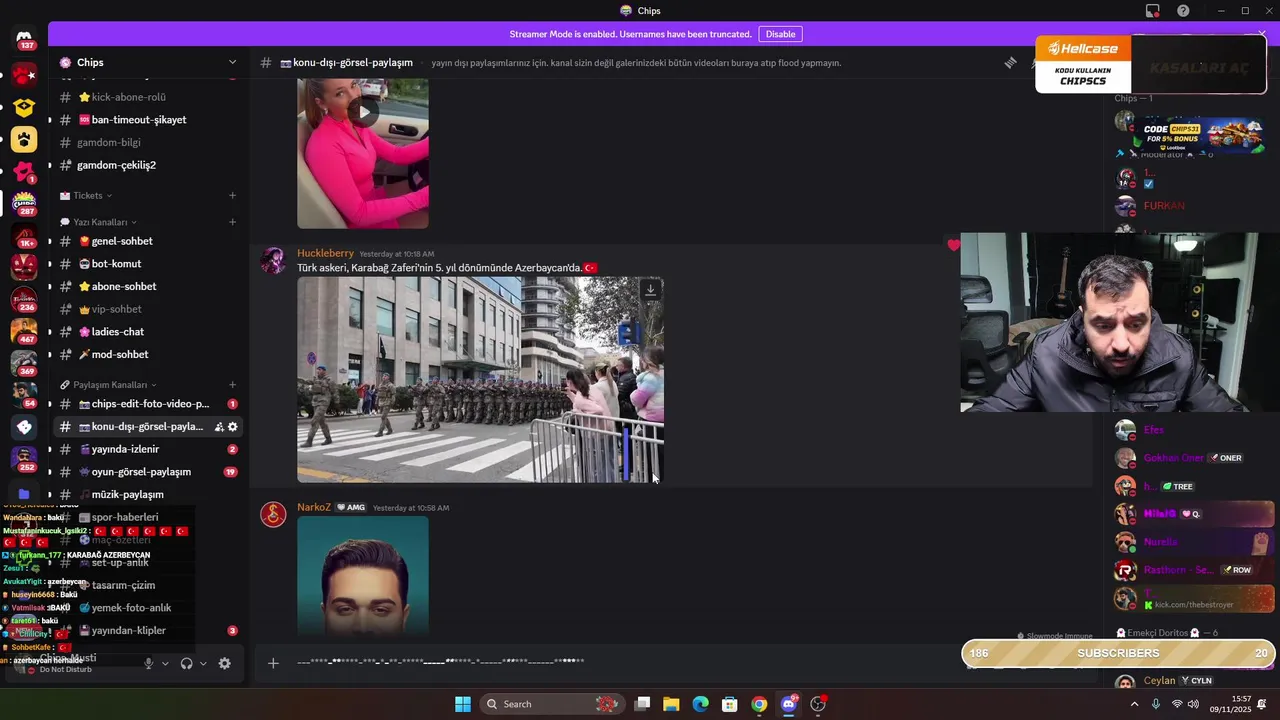1280x720 pixels.
Task: Open the kick-abone-rolü channel
Action: click(148, 97)
